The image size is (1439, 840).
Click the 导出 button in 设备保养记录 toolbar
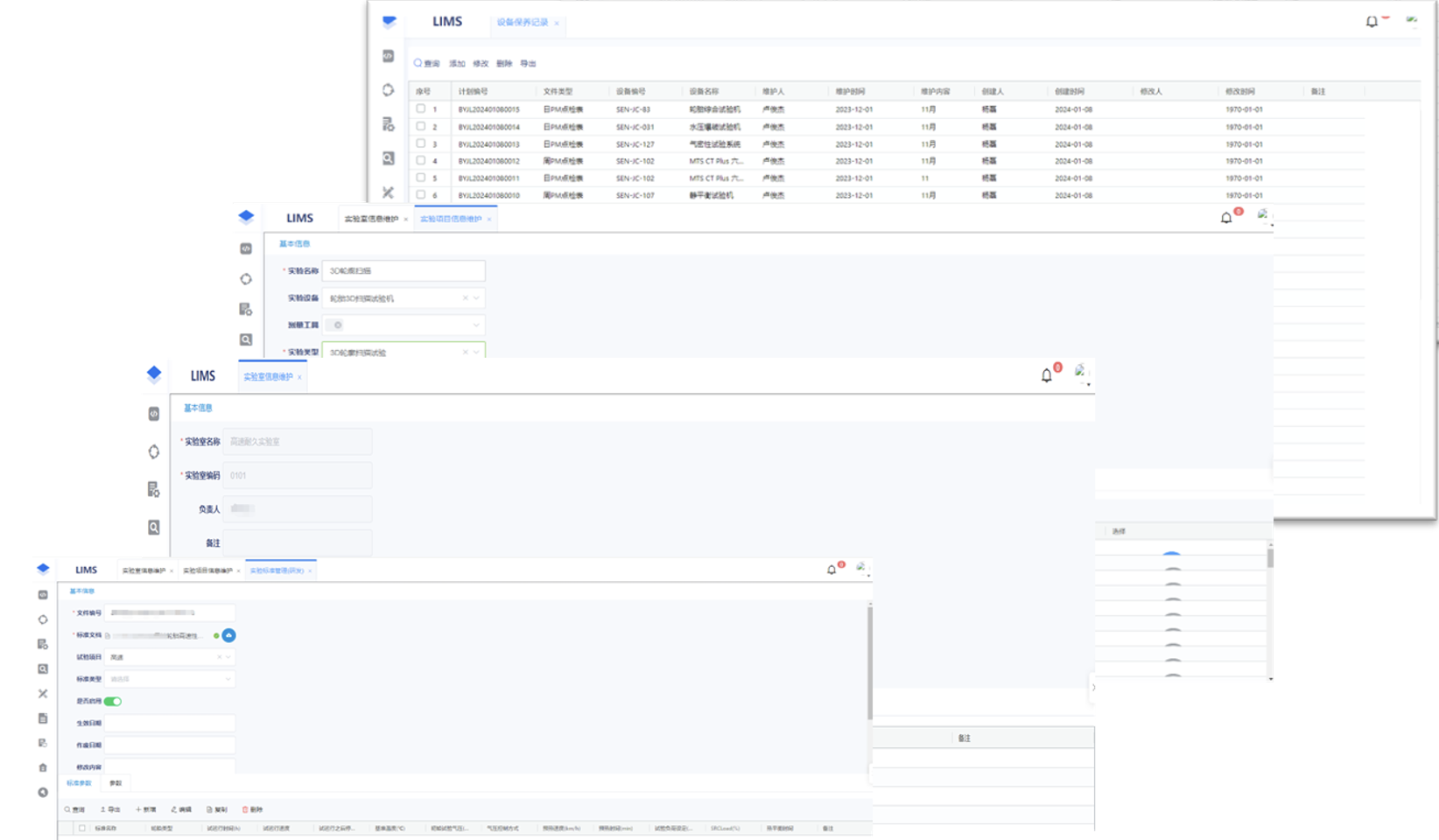point(528,64)
